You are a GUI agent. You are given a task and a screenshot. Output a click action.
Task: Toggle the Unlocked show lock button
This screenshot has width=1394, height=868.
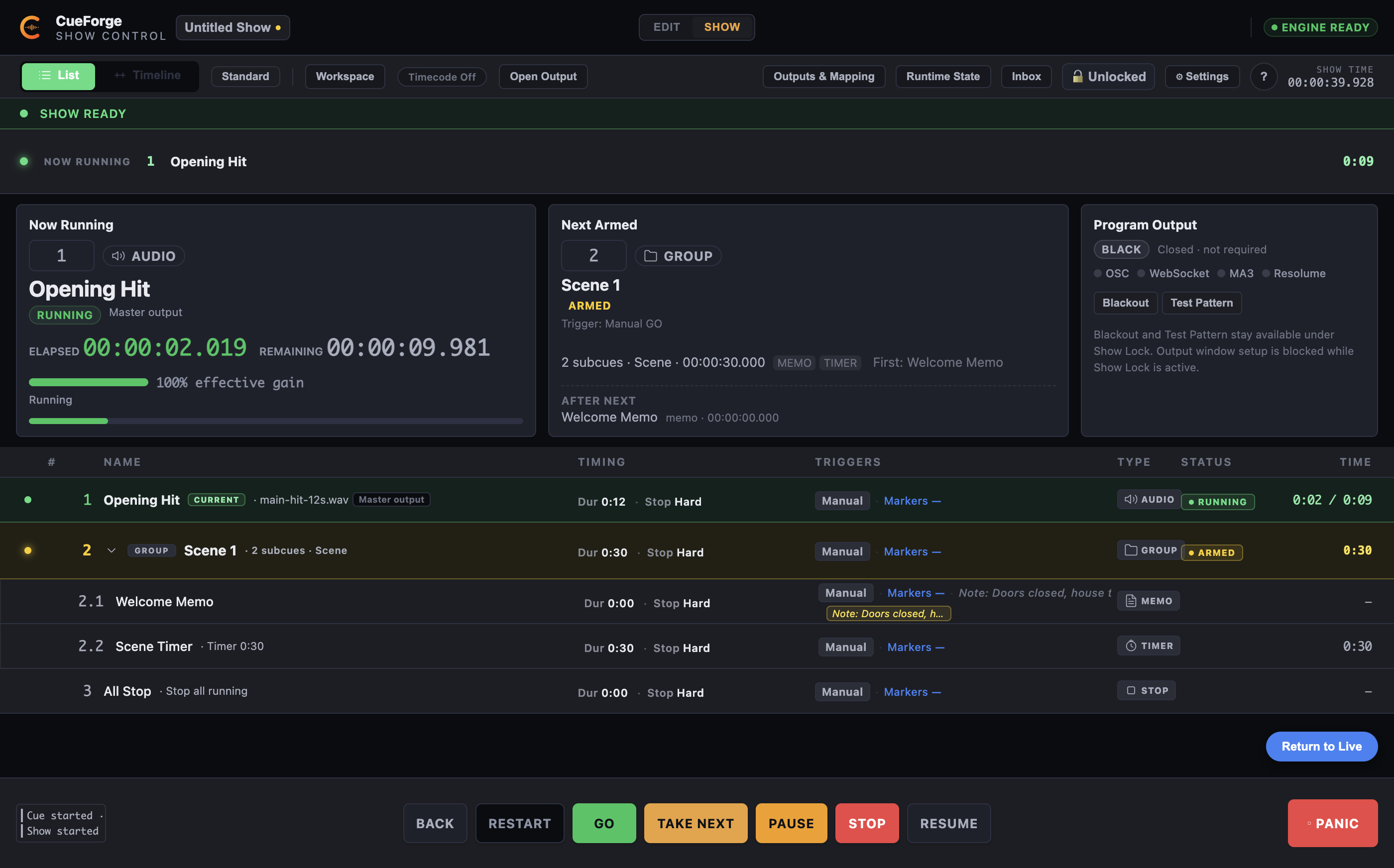point(1108,76)
